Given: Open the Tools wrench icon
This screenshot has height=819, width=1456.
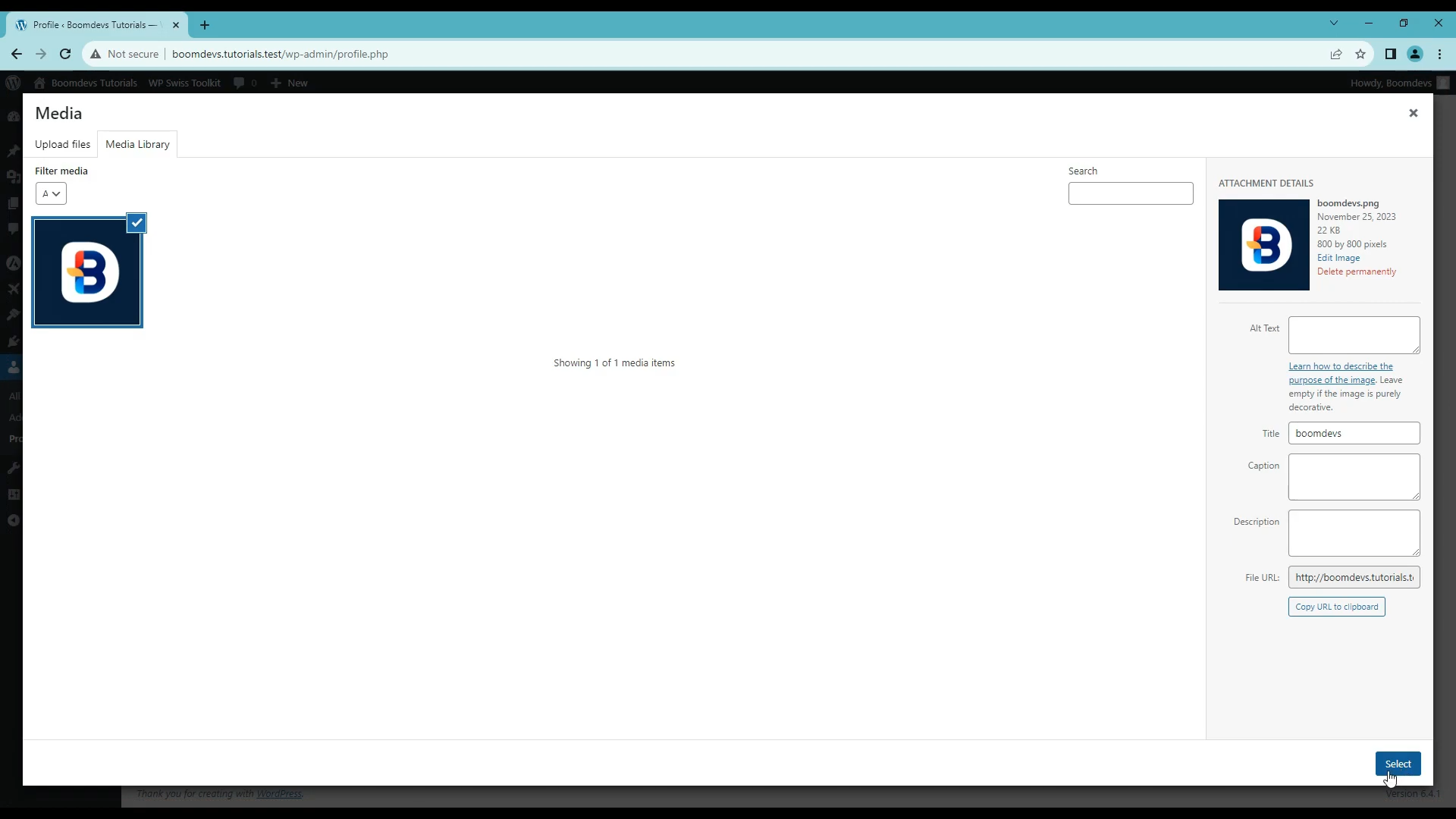Looking at the screenshot, I should point(13,467).
